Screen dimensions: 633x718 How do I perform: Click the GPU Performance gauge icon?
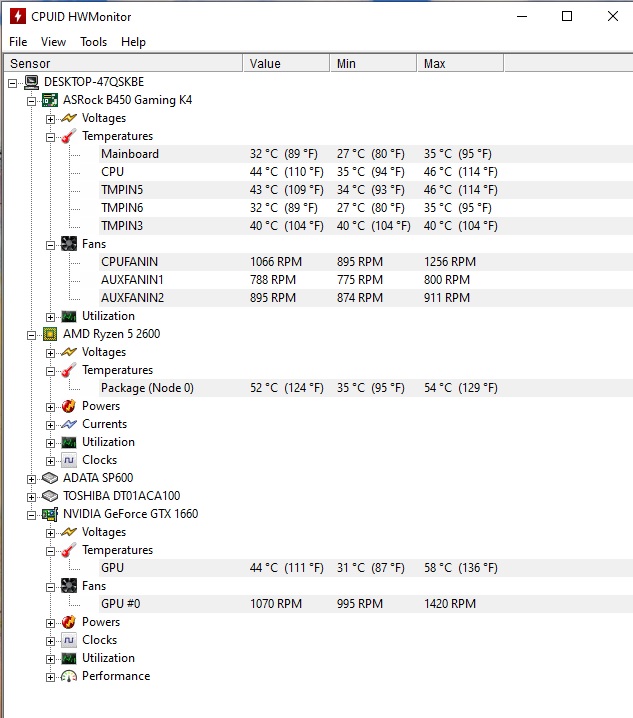[68, 676]
